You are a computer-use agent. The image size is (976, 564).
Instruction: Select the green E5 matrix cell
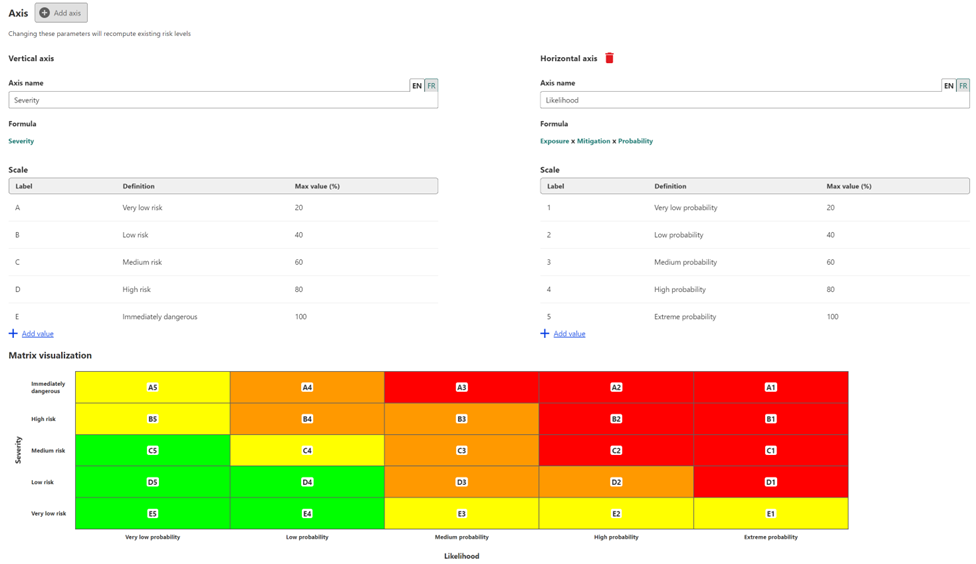152,514
